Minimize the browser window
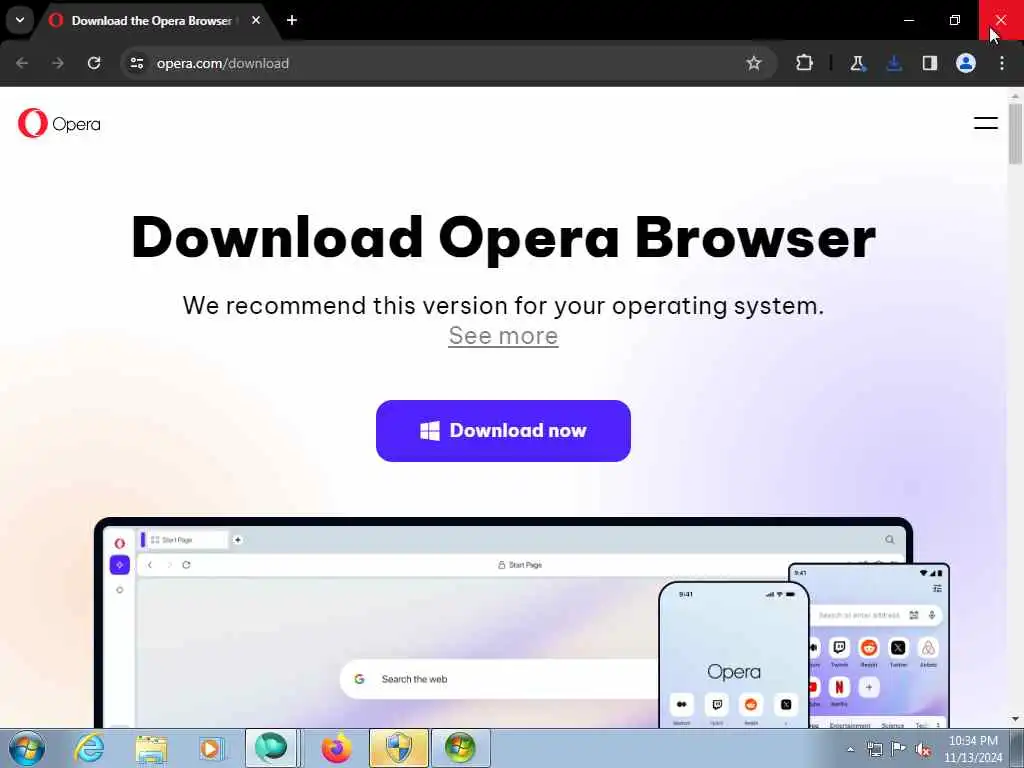This screenshot has height=768, width=1024. click(908, 20)
